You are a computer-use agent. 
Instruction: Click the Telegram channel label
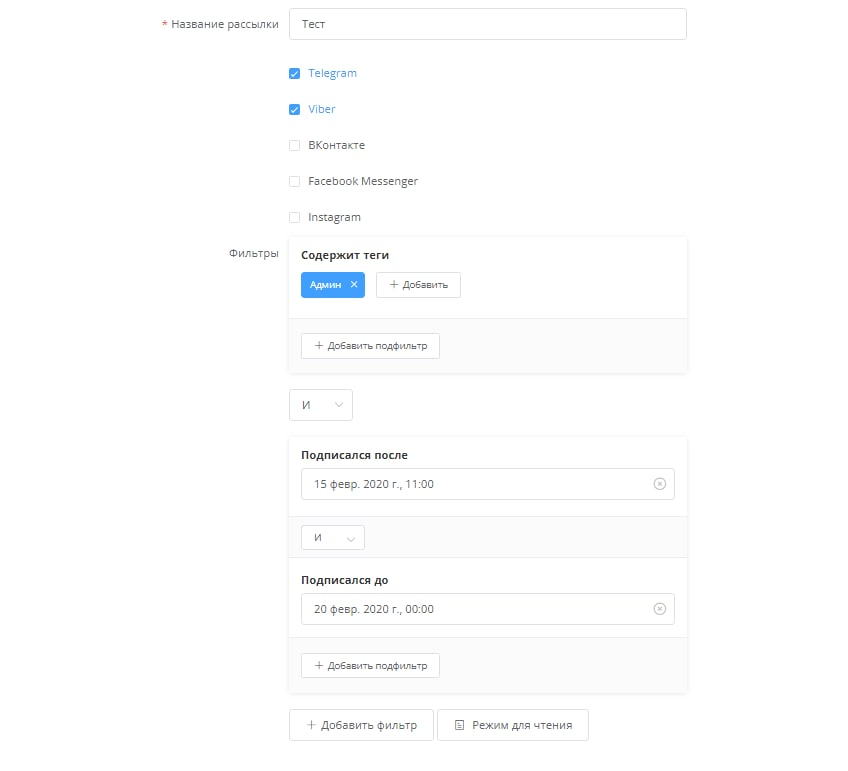click(332, 73)
